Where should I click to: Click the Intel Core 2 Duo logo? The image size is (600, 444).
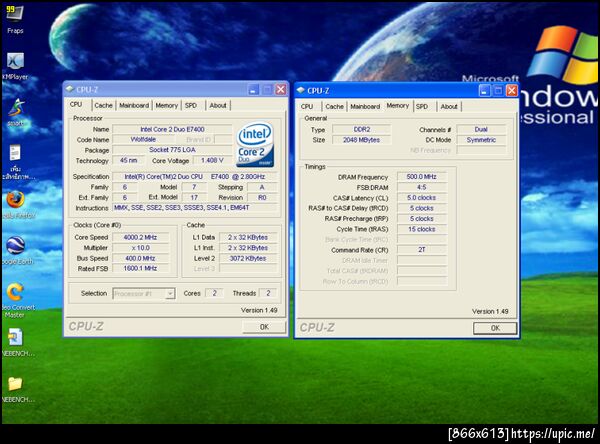(255, 144)
